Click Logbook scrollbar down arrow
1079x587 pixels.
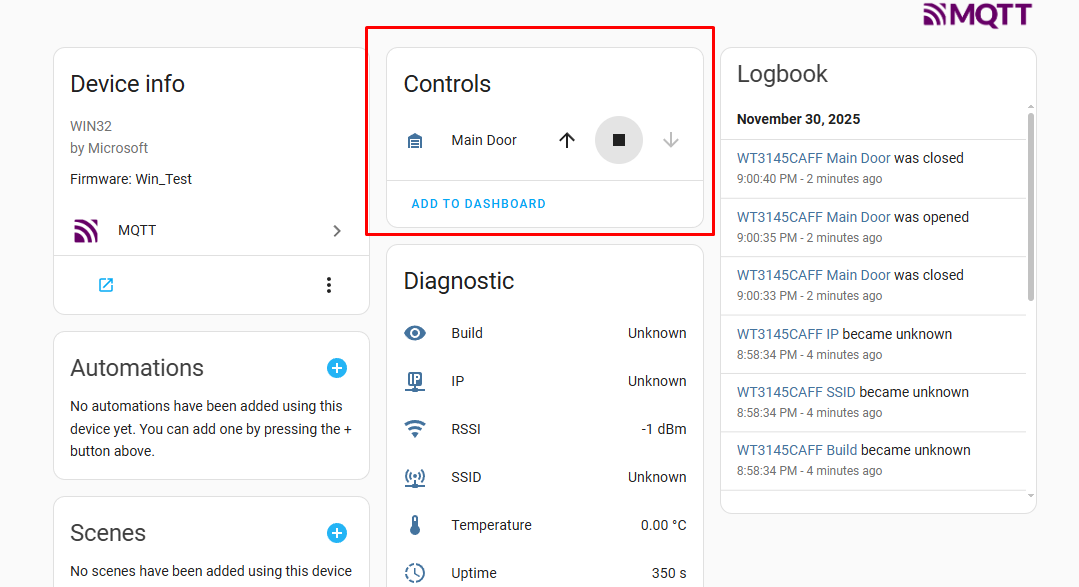1030,495
